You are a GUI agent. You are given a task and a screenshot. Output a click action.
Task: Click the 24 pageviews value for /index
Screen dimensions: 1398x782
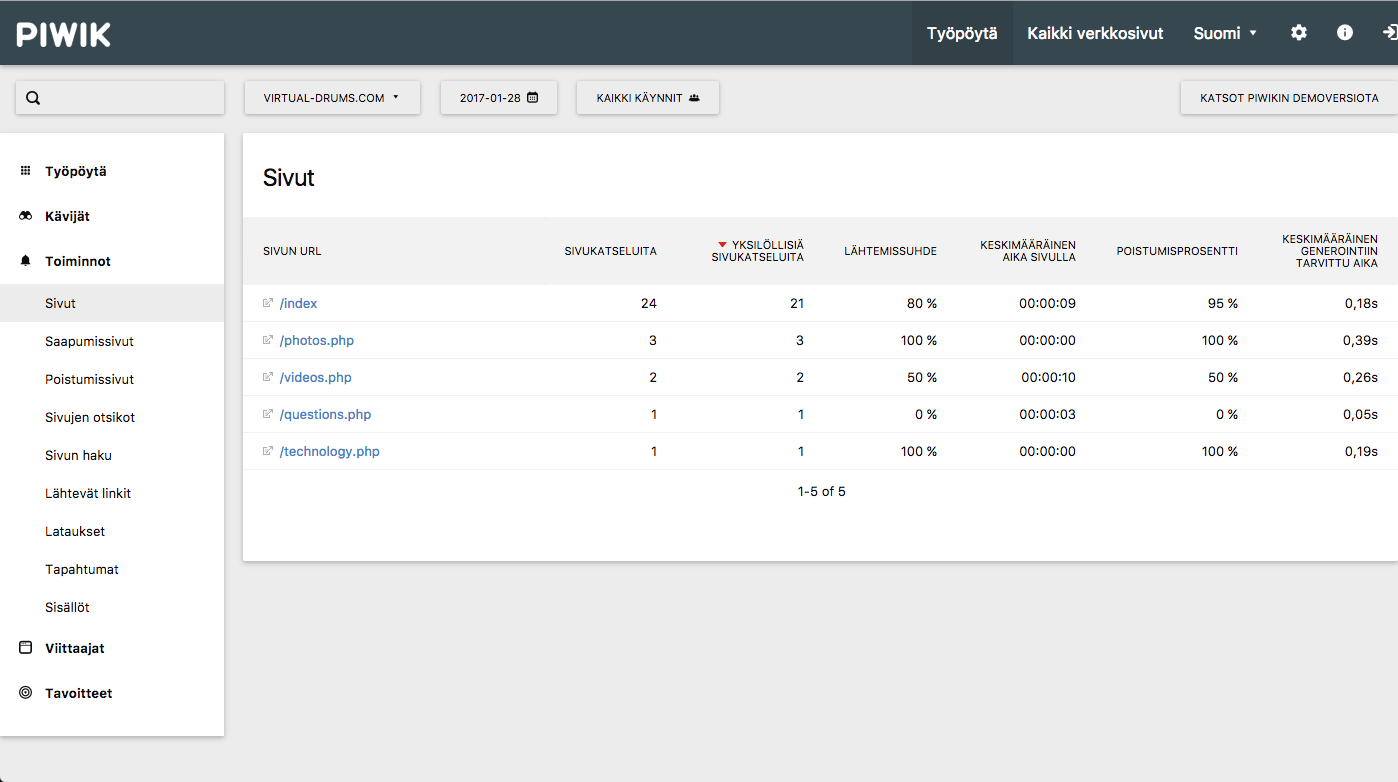point(649,303)
